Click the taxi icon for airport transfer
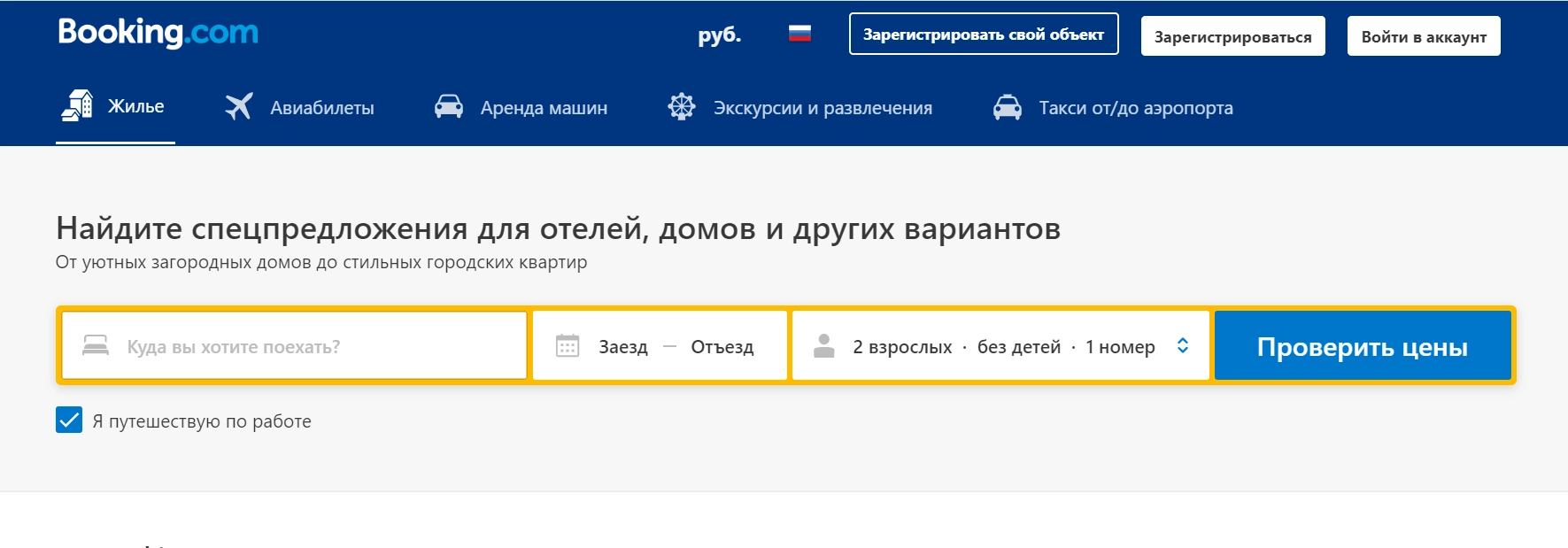Image resolution: width=1568 pixels, height=548 pixels. point(1008,107)
